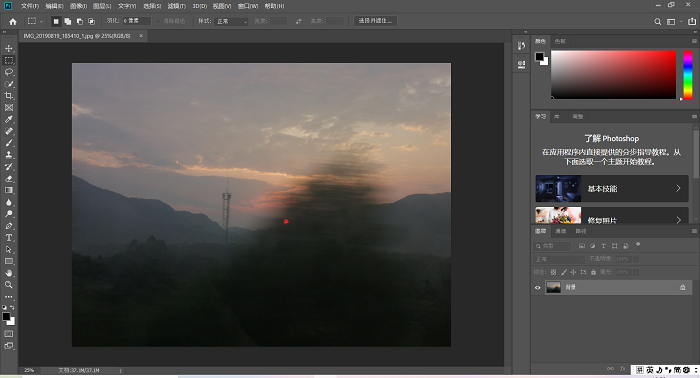
Task: Open the 编辑 (Edit) menu
Action: 54,6
